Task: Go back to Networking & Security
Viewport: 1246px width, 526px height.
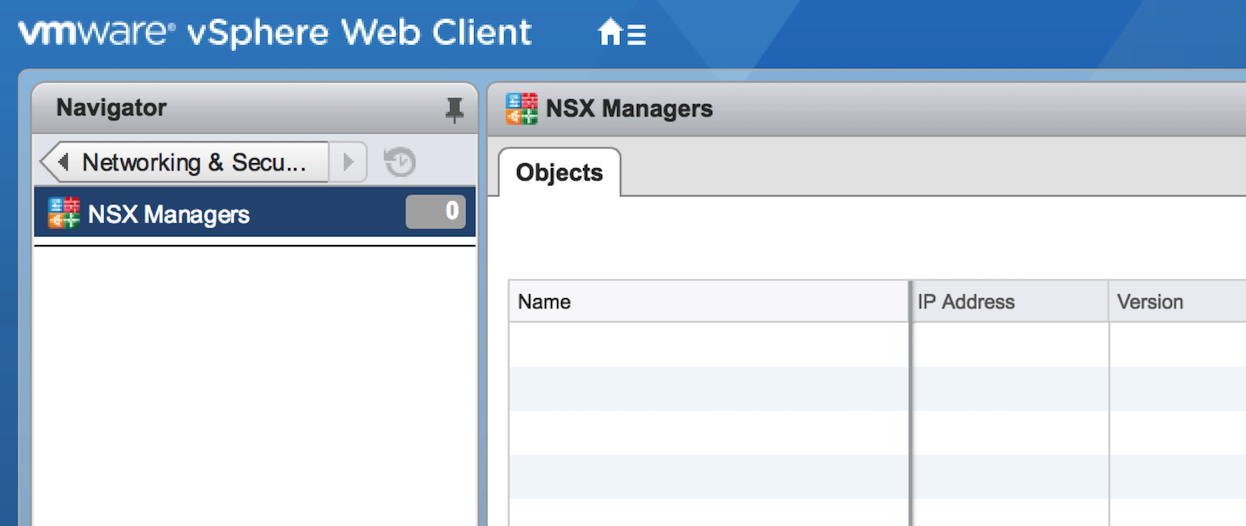Action: point(194,162)
